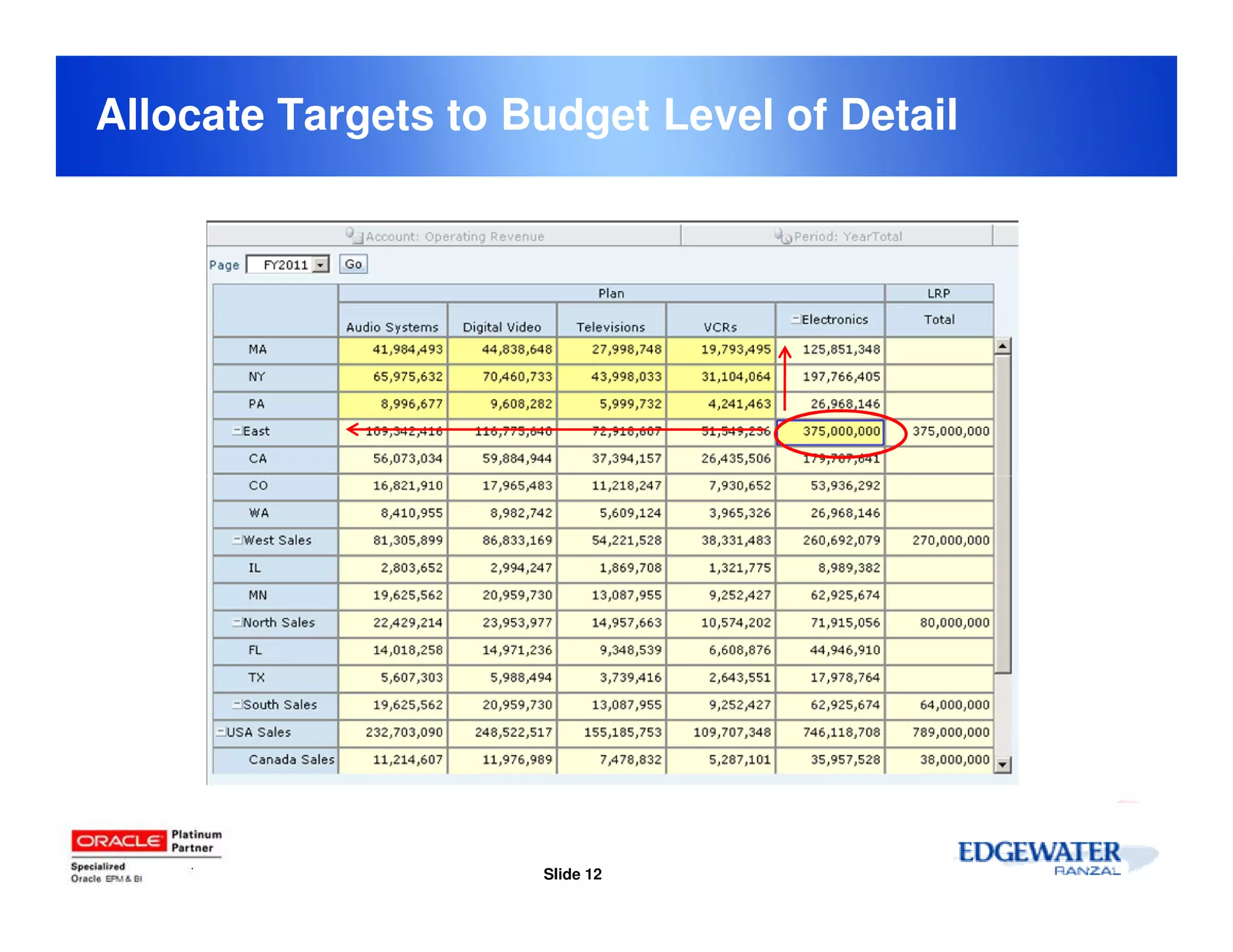Select CA Audio Systems cell 56,073,034

393,459
